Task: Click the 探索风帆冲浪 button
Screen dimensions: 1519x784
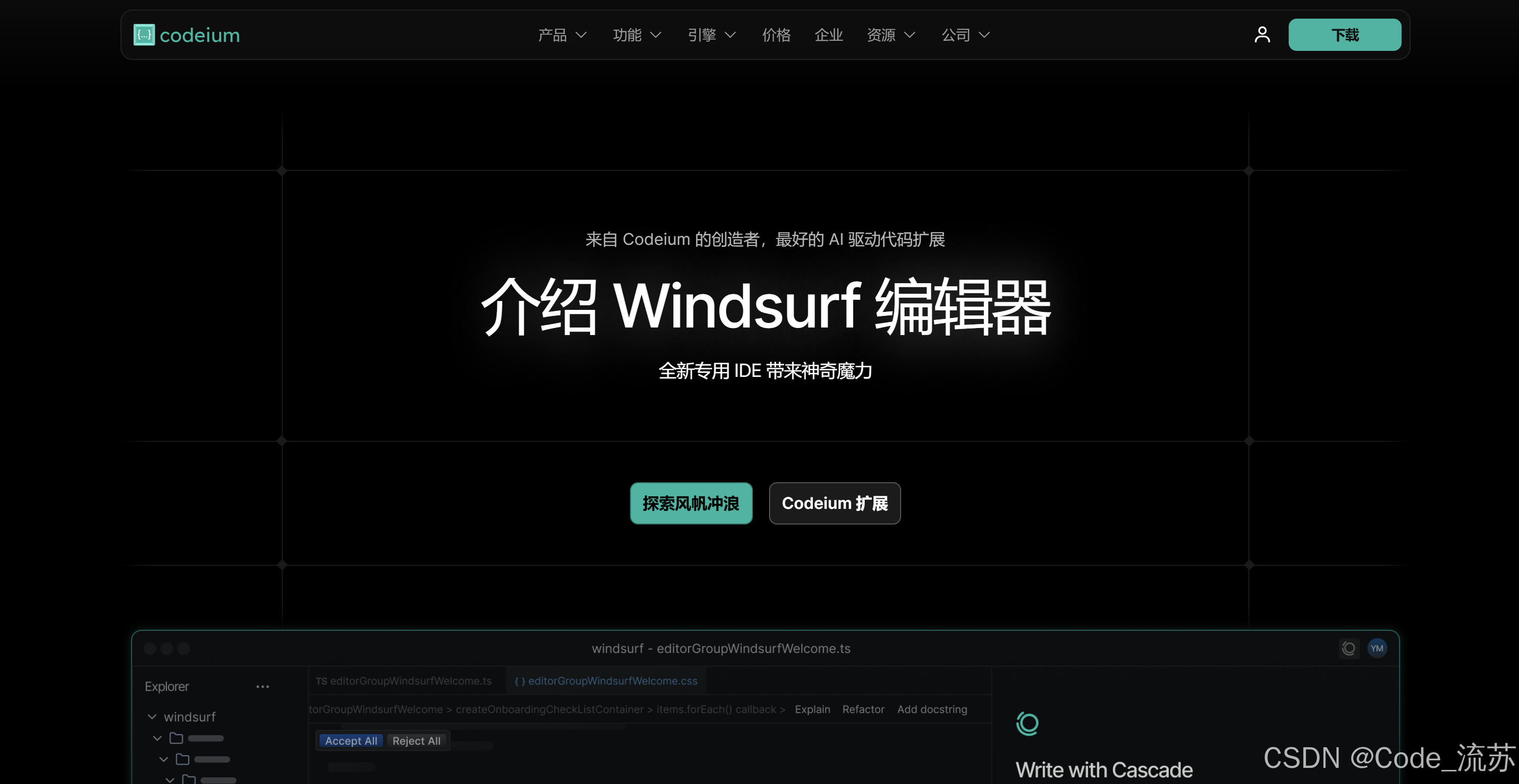Action: click(x=691, y=503)
